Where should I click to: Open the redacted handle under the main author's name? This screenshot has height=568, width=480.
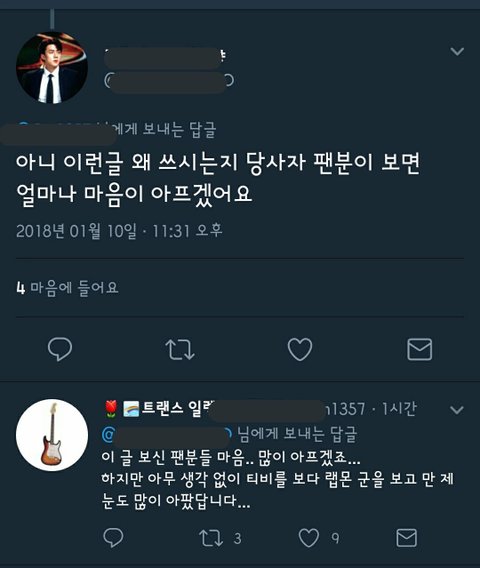coord(169,80)
